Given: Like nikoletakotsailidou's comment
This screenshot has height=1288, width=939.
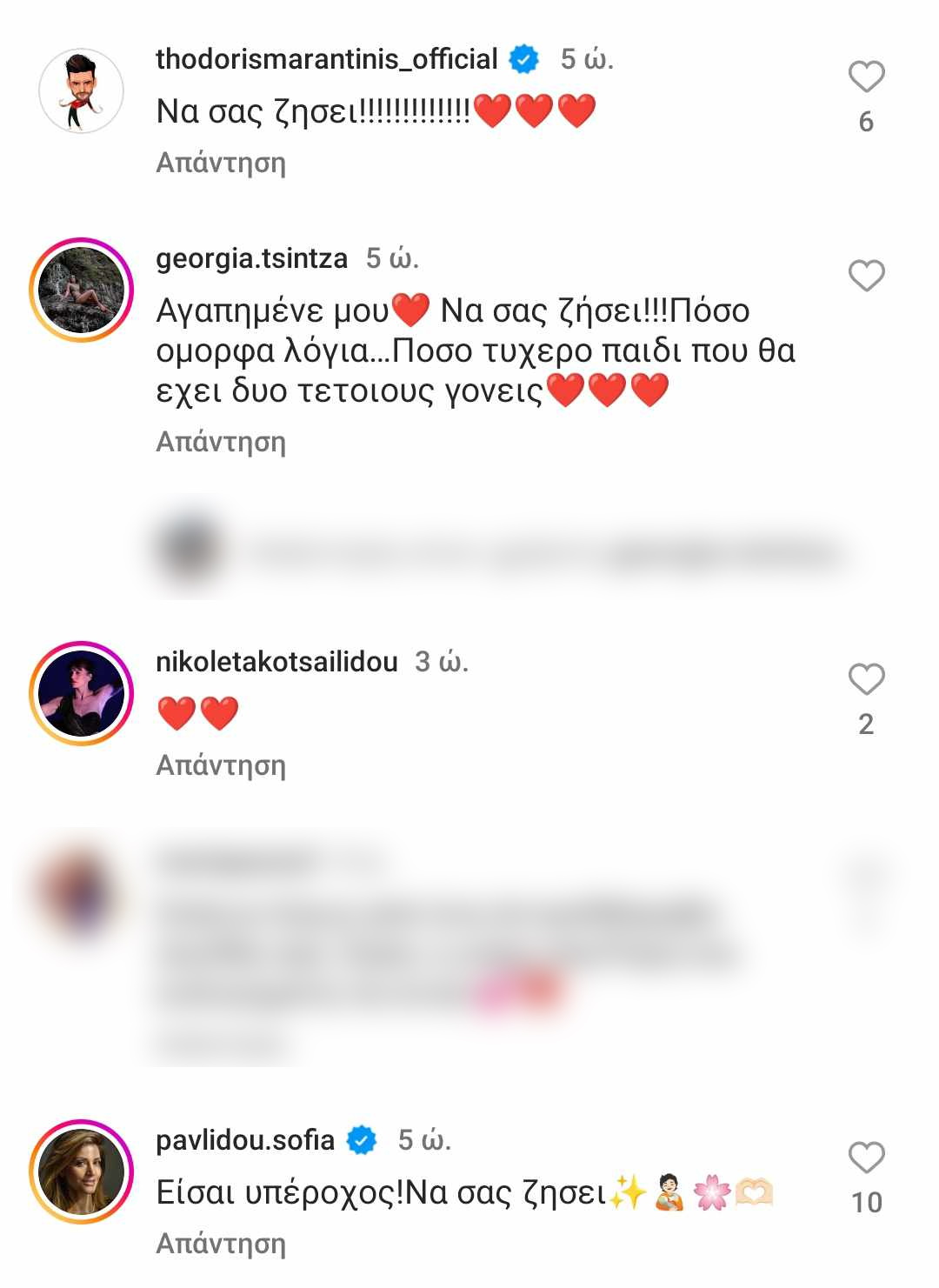Looking at the screenshot, I should (x=866, y=679).
